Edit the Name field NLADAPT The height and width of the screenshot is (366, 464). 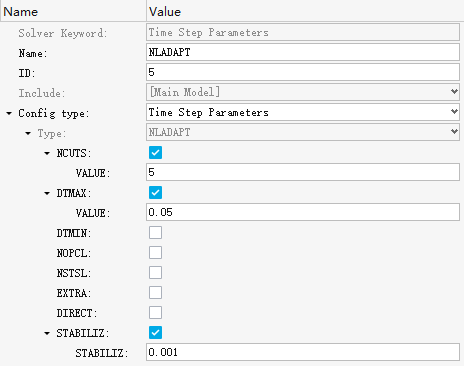click(x=303, y=52)
